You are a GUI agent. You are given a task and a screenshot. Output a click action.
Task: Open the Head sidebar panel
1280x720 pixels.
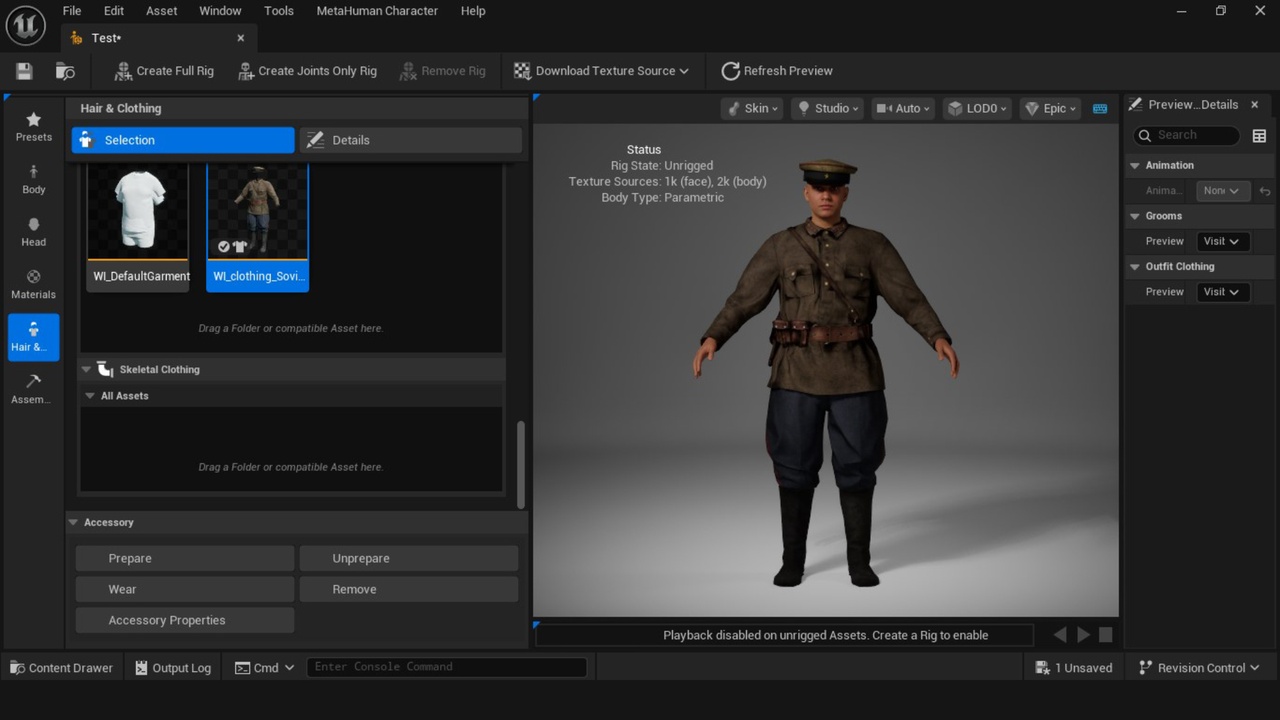point(33,232)
